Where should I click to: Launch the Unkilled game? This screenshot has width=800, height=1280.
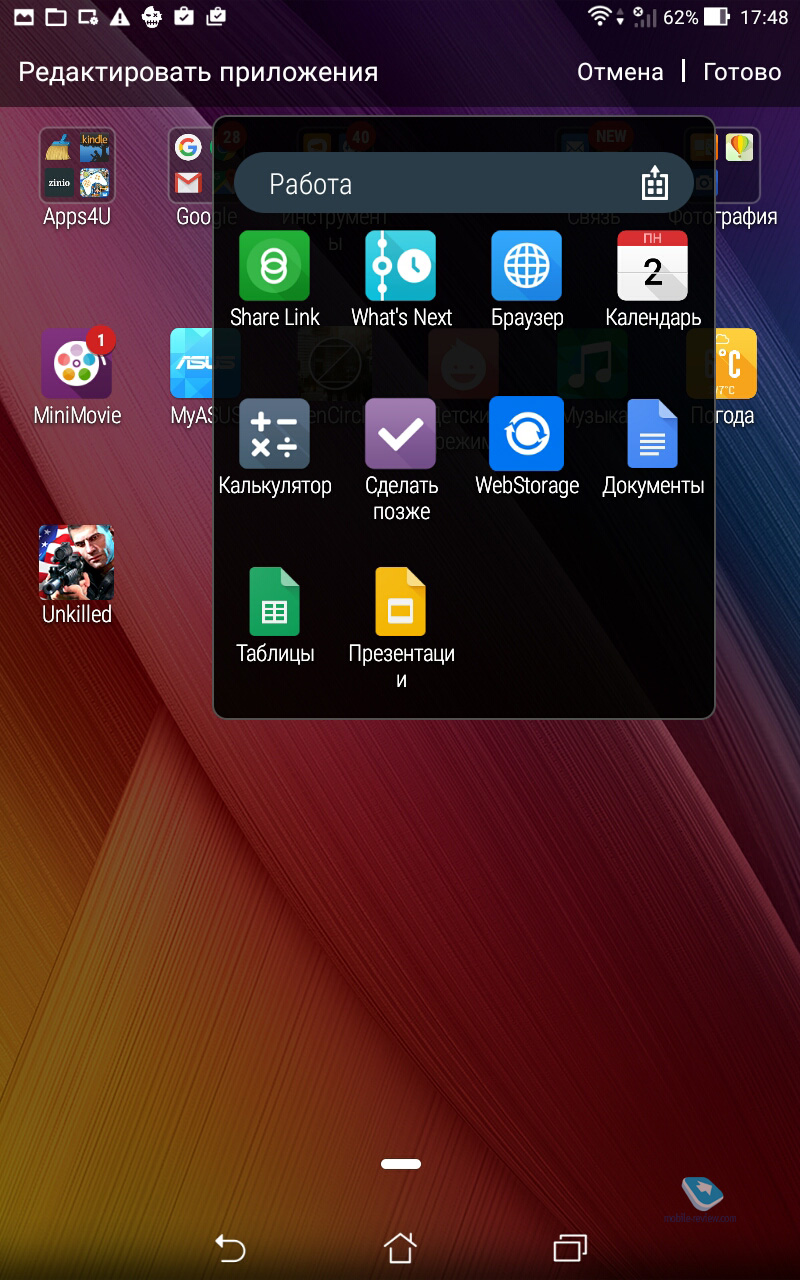(x=77, y=562)
